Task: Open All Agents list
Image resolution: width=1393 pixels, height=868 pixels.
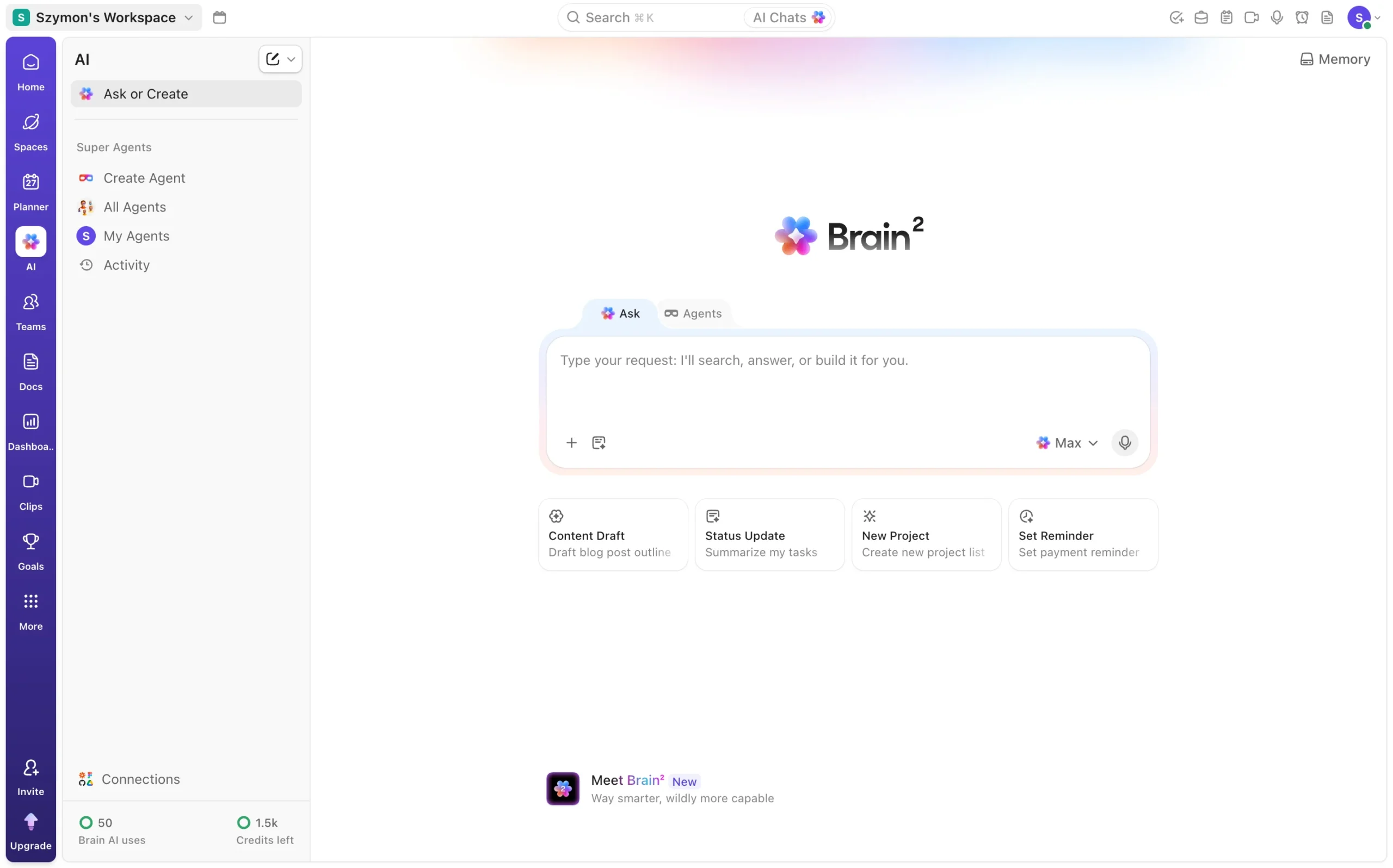Action: (x=186, y=207)
